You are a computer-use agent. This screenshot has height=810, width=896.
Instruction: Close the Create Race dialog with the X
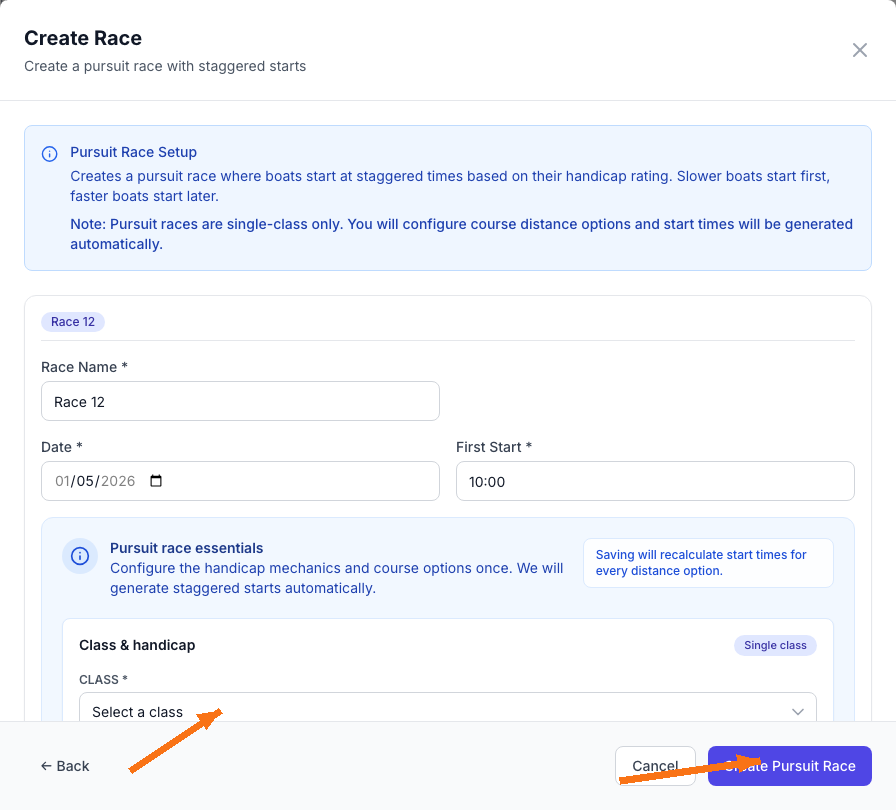coord(859,49)
